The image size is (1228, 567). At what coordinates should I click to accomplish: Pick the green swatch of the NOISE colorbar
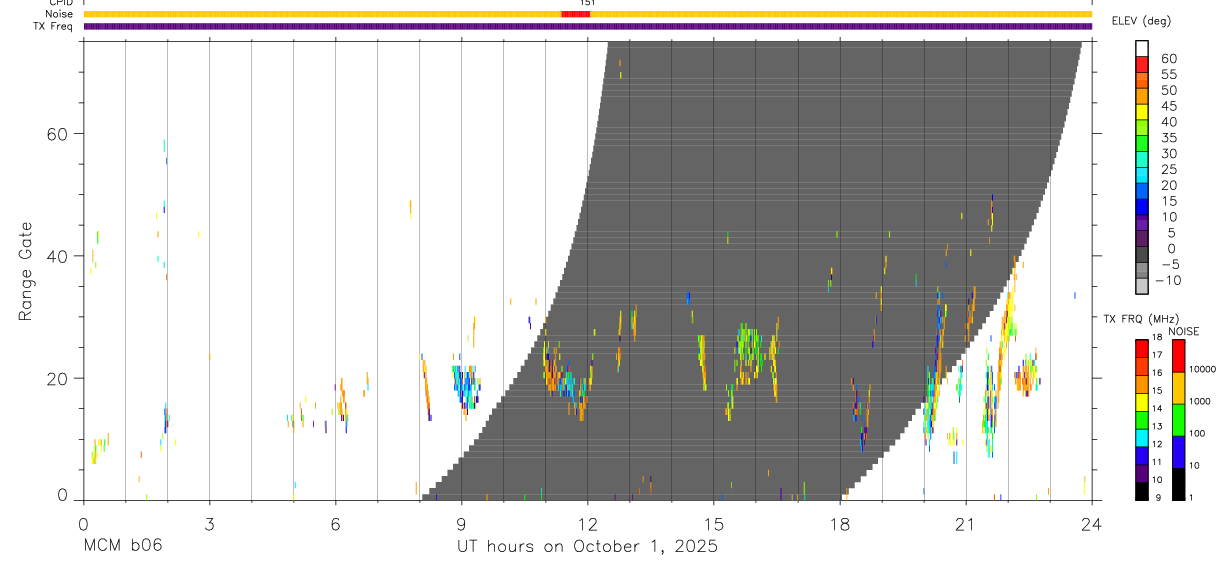[1178, 420]
